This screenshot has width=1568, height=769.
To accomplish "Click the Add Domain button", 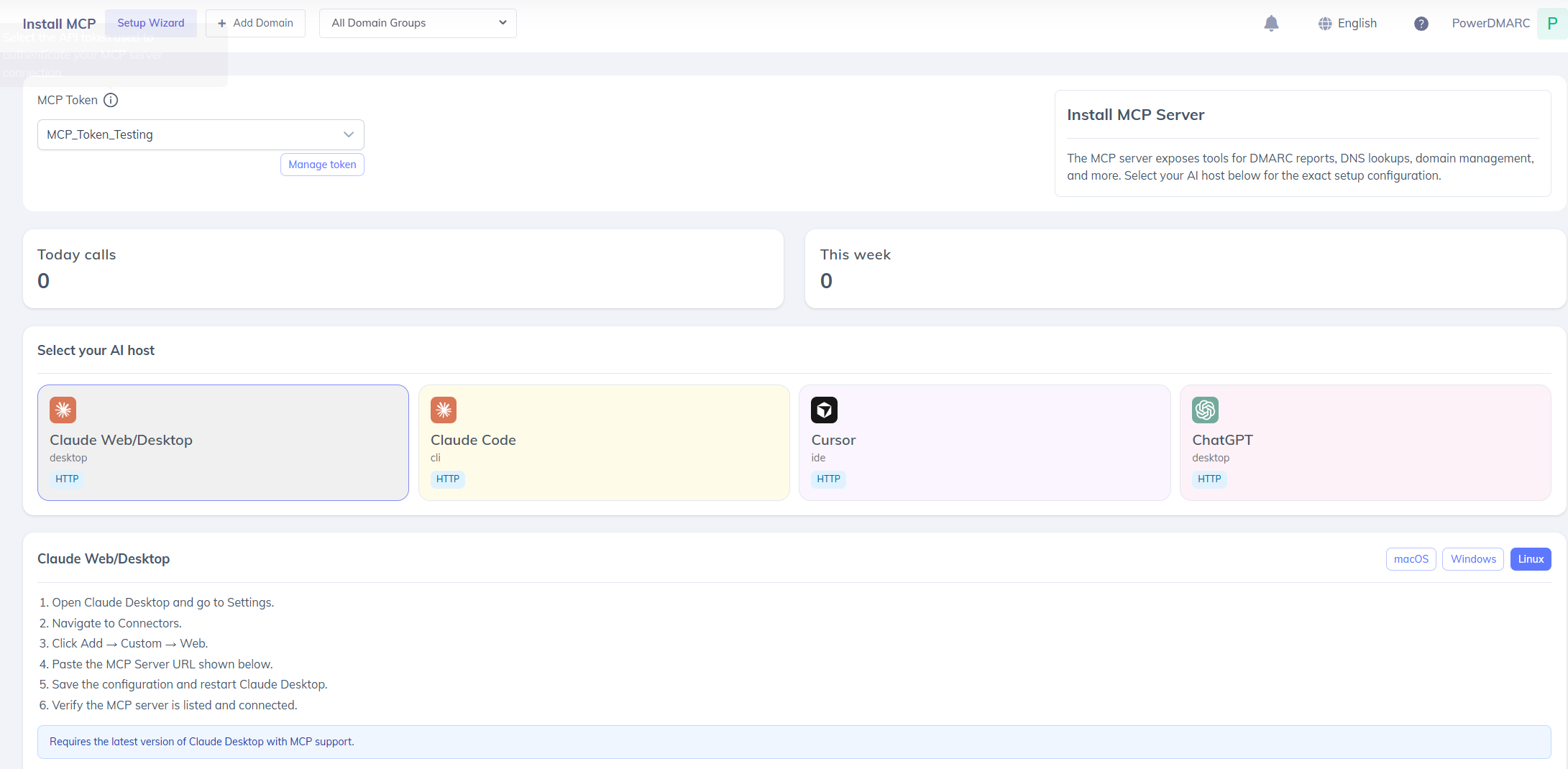I will [x=255, y=23].
